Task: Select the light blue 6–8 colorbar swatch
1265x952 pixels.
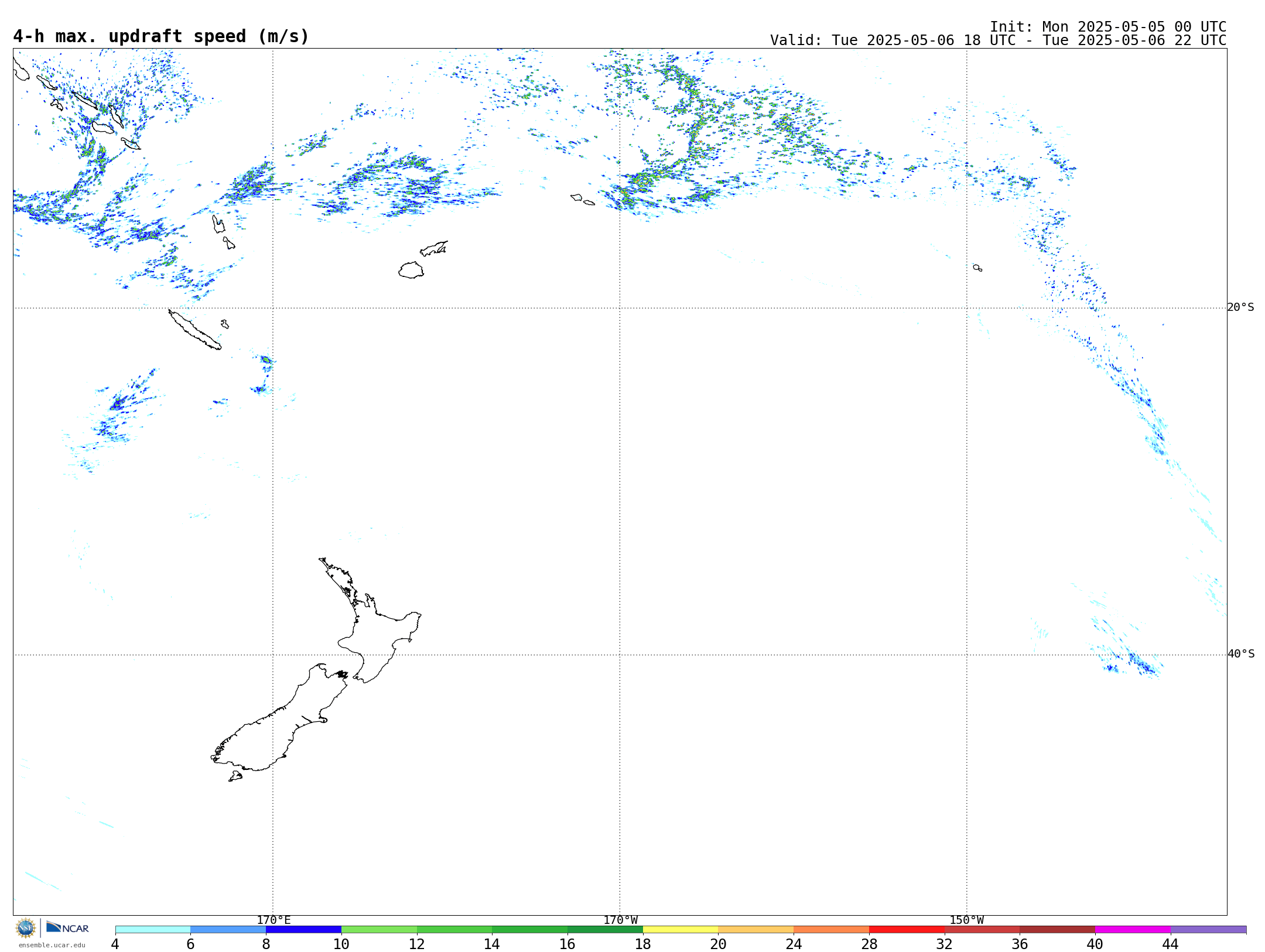Action: (x=228, y=929)
